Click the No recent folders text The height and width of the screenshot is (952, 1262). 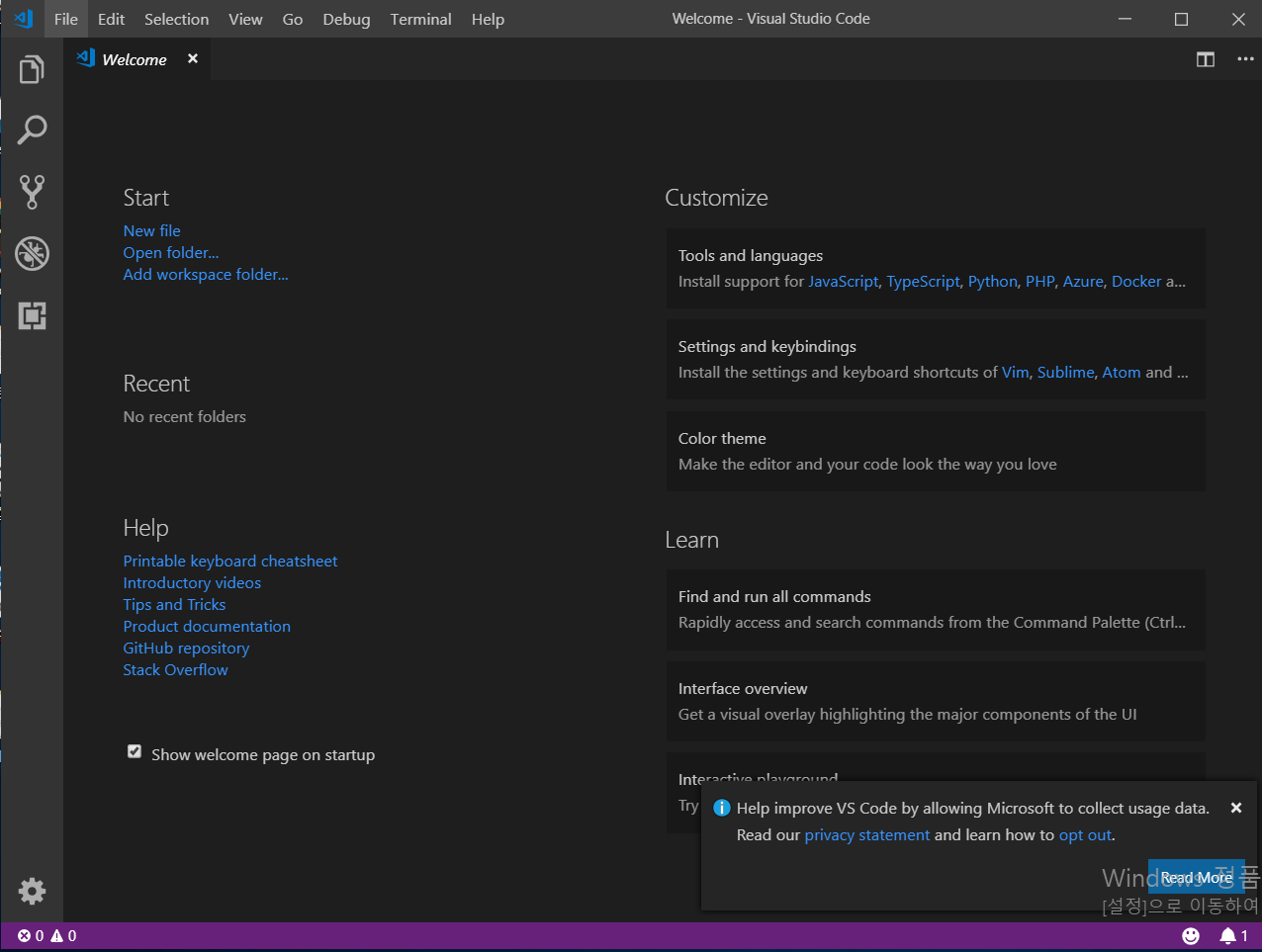[185, 416]
